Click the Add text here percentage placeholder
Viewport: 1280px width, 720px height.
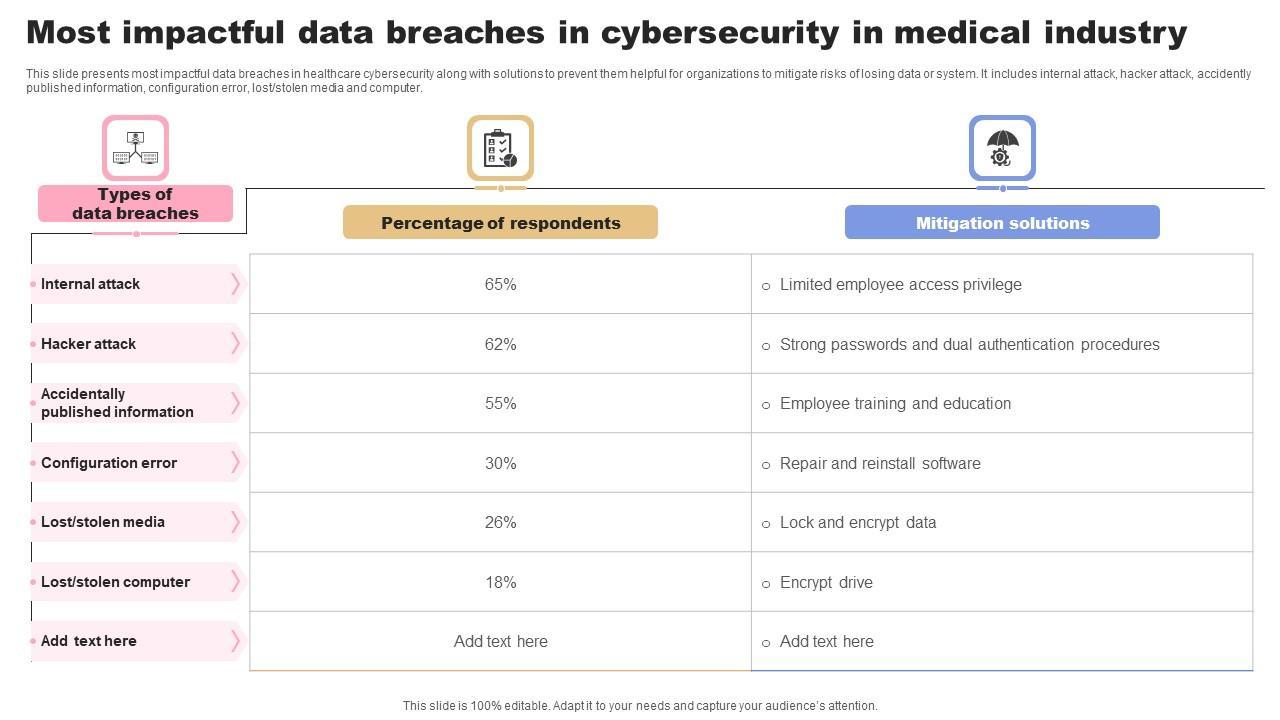(x=500, y=642)
